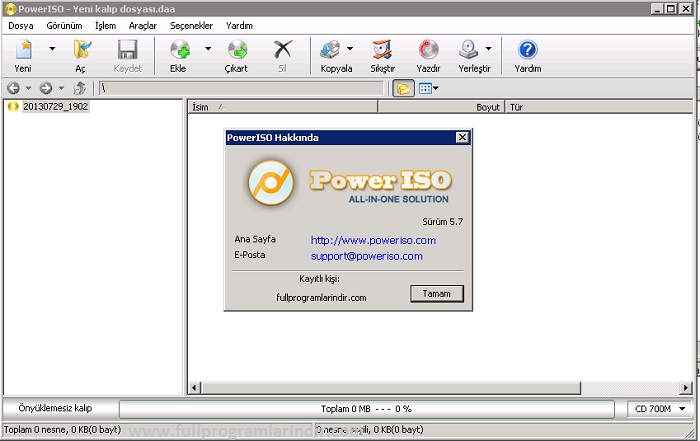The height and width of the screenshot is (441, 700).
Task: Expand the Yeni button dropdown arrow
Action: [x=52, y=48]
